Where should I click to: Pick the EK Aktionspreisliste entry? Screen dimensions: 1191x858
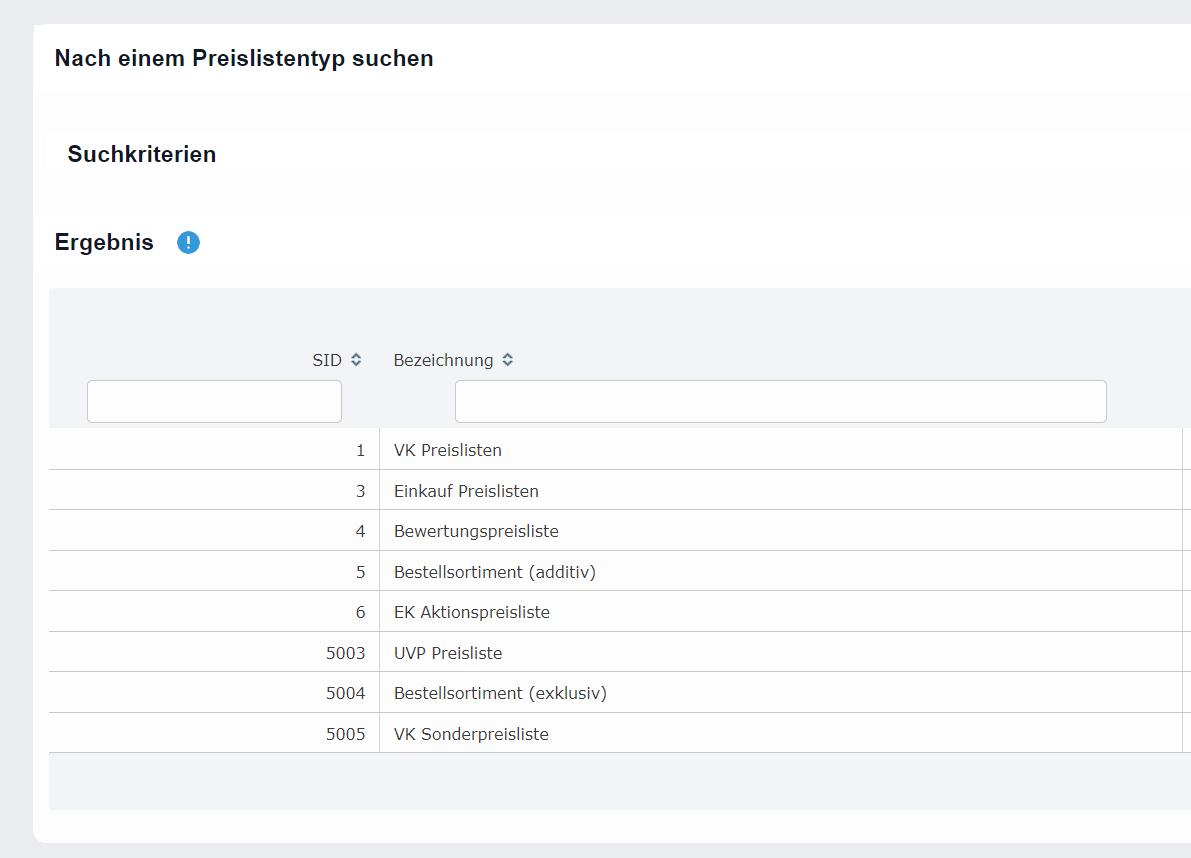tap(472, 612)
